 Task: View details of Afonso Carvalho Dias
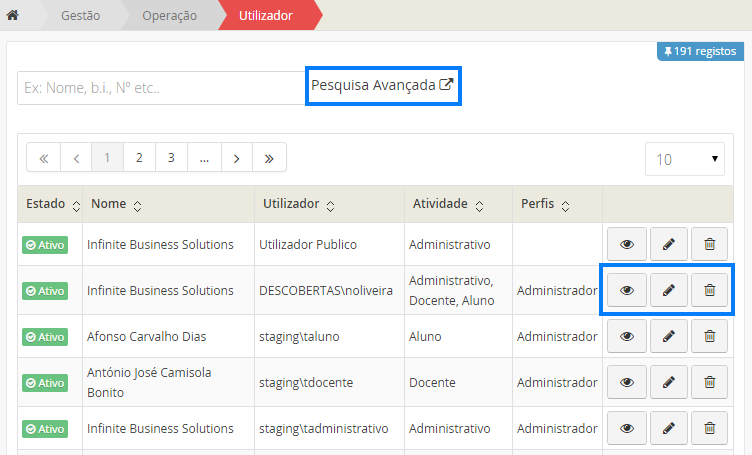pyautogui.click(x=627, y=337)
